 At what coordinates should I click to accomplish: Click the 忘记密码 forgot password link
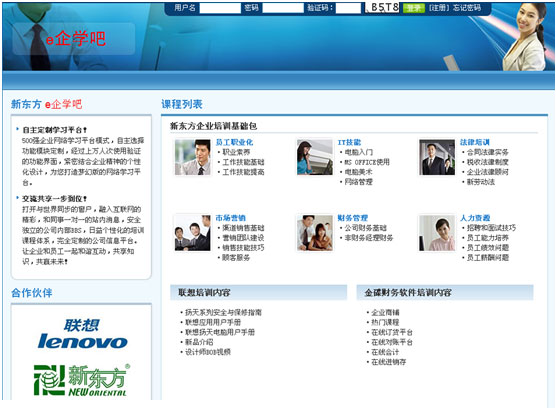[x=467, y=7]
